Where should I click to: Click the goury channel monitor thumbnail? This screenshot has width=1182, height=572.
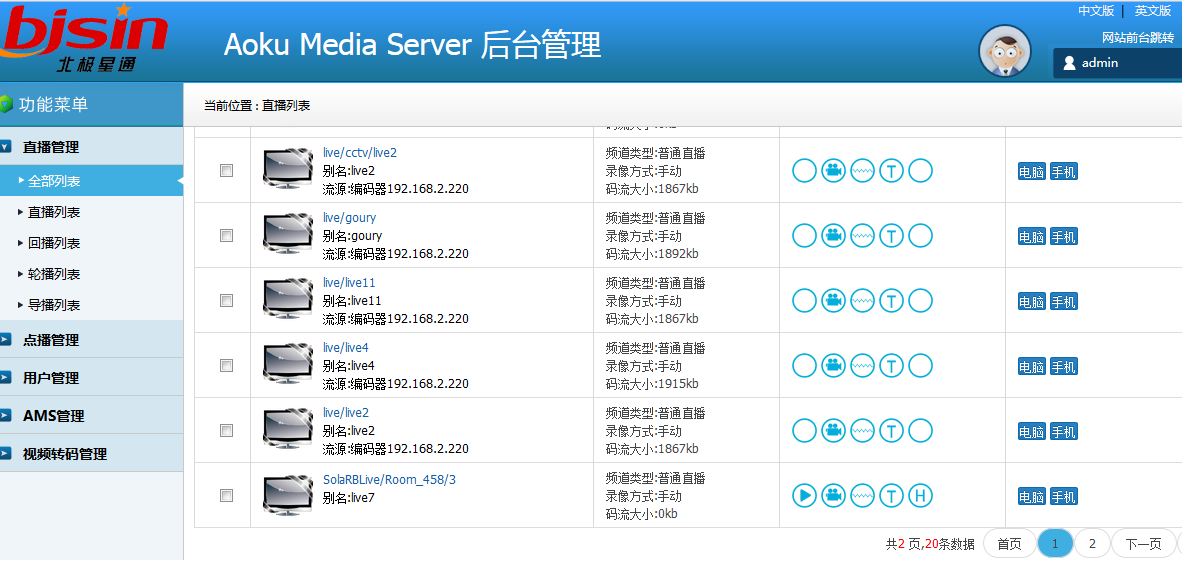288,235
